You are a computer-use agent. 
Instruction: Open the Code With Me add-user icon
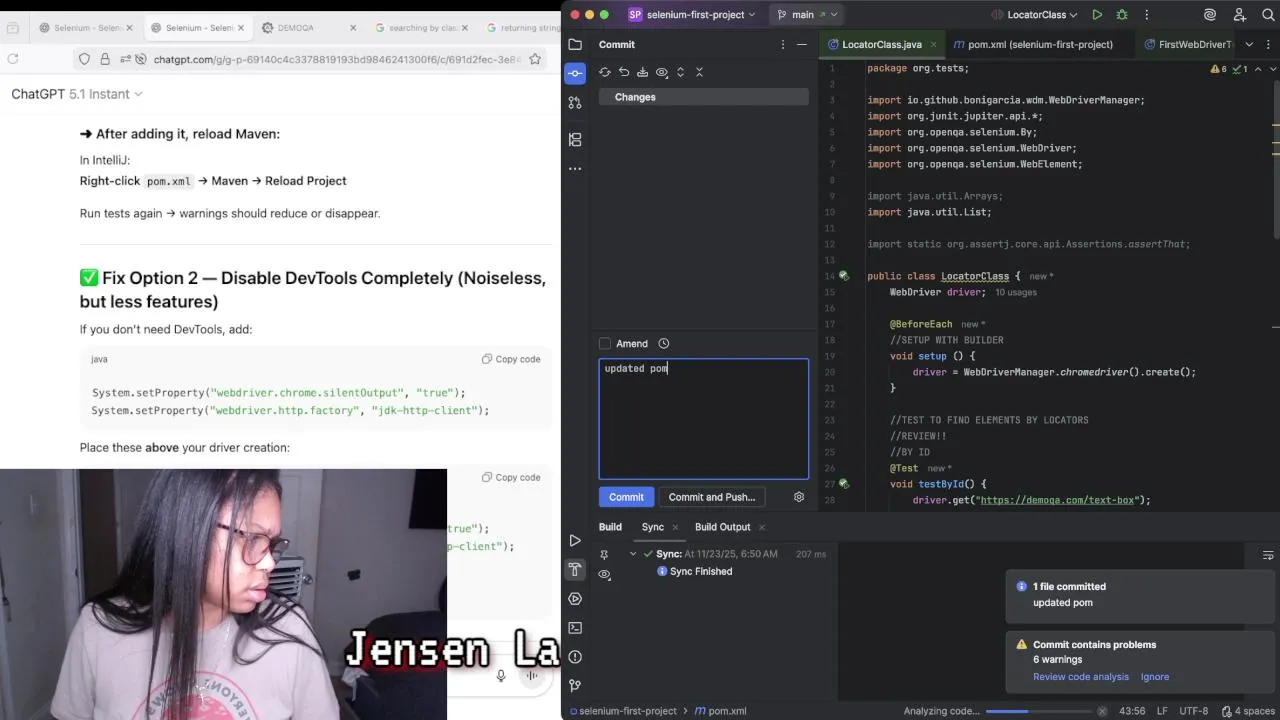pyautogui.click(x=1240, y=15)
